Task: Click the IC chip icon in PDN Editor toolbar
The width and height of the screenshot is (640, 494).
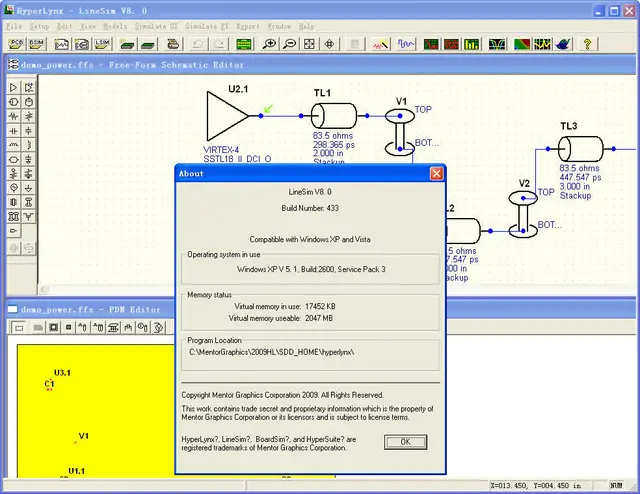Action: 53,327
